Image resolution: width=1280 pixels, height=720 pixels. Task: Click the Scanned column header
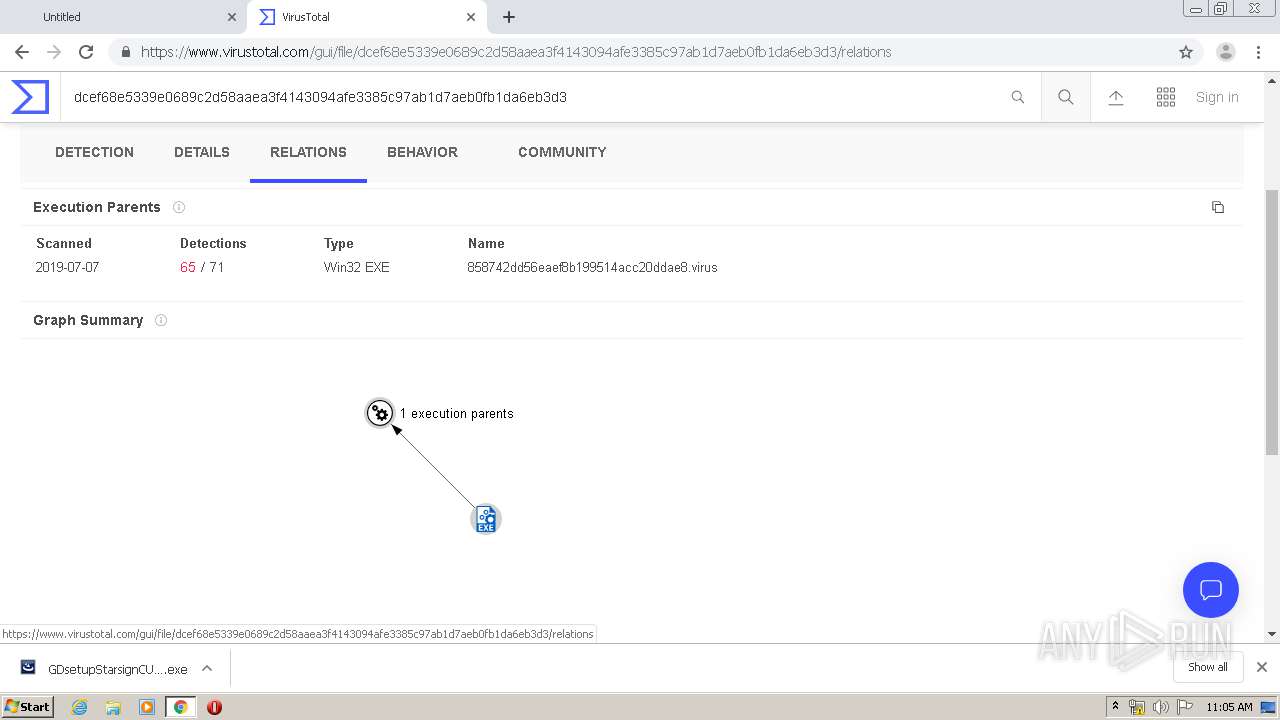pyautogui.click(x=64, y=243)
